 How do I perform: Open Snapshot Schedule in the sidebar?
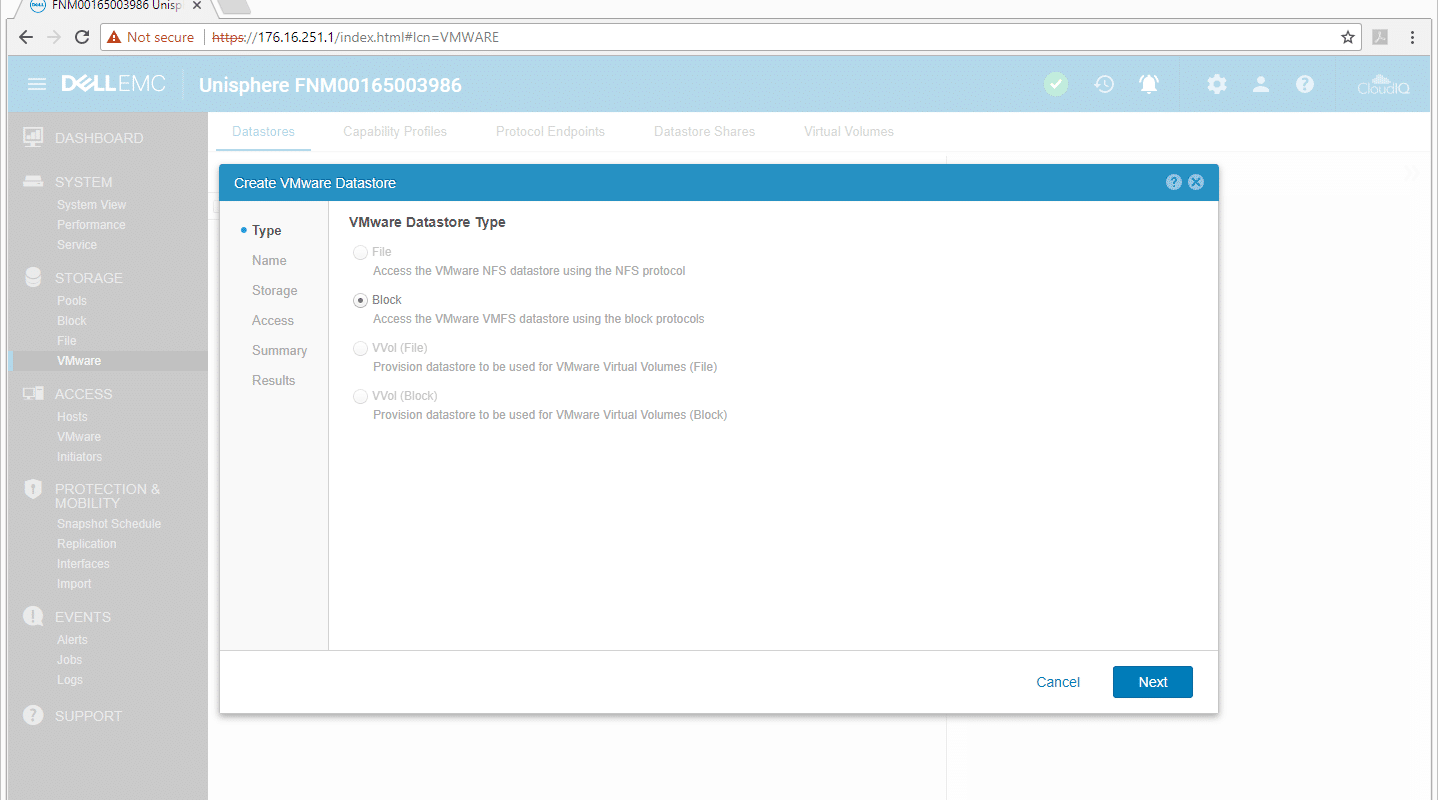tap(109, 524)
